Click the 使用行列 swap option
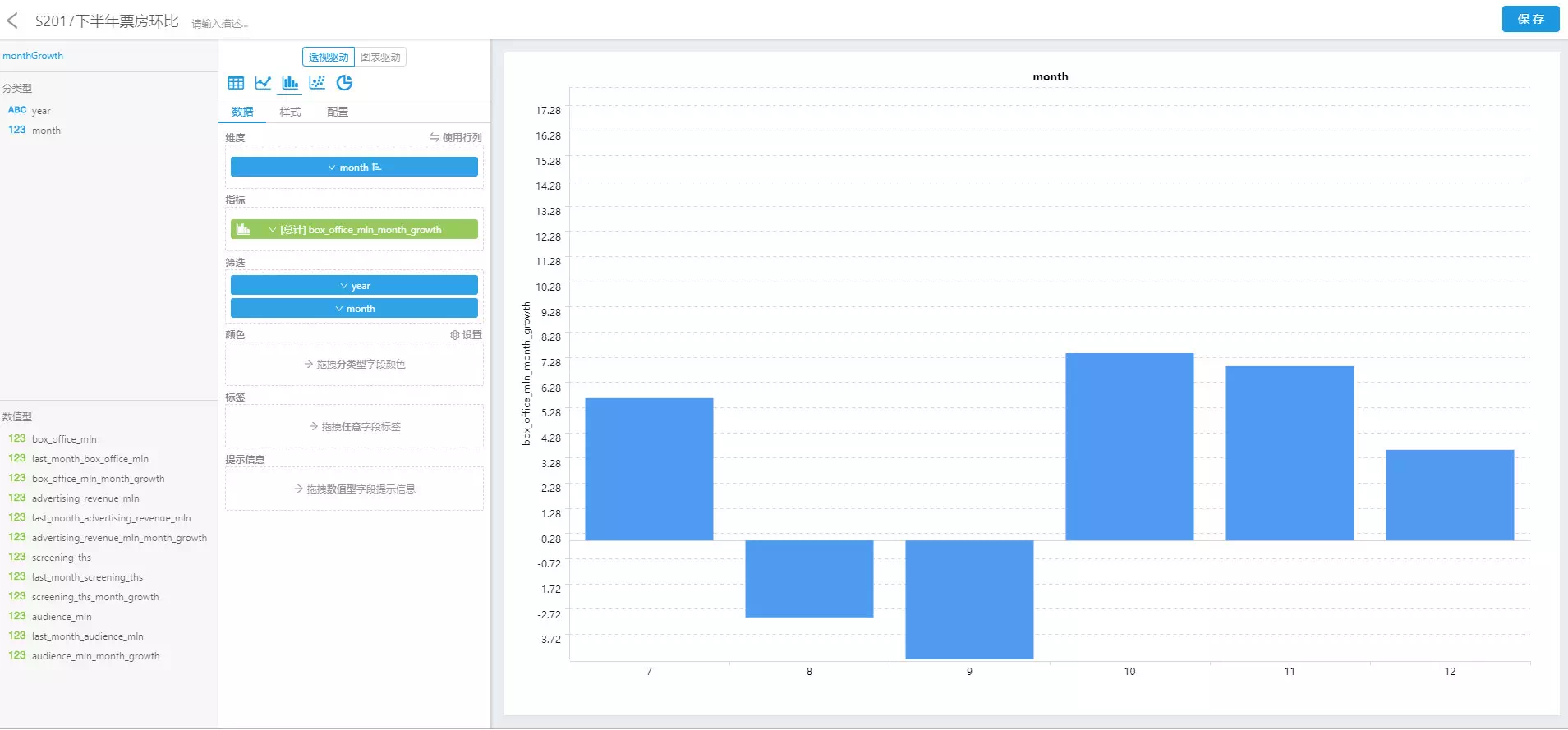This screenshot has width=1568, height=730. click(x=455, y=137)
